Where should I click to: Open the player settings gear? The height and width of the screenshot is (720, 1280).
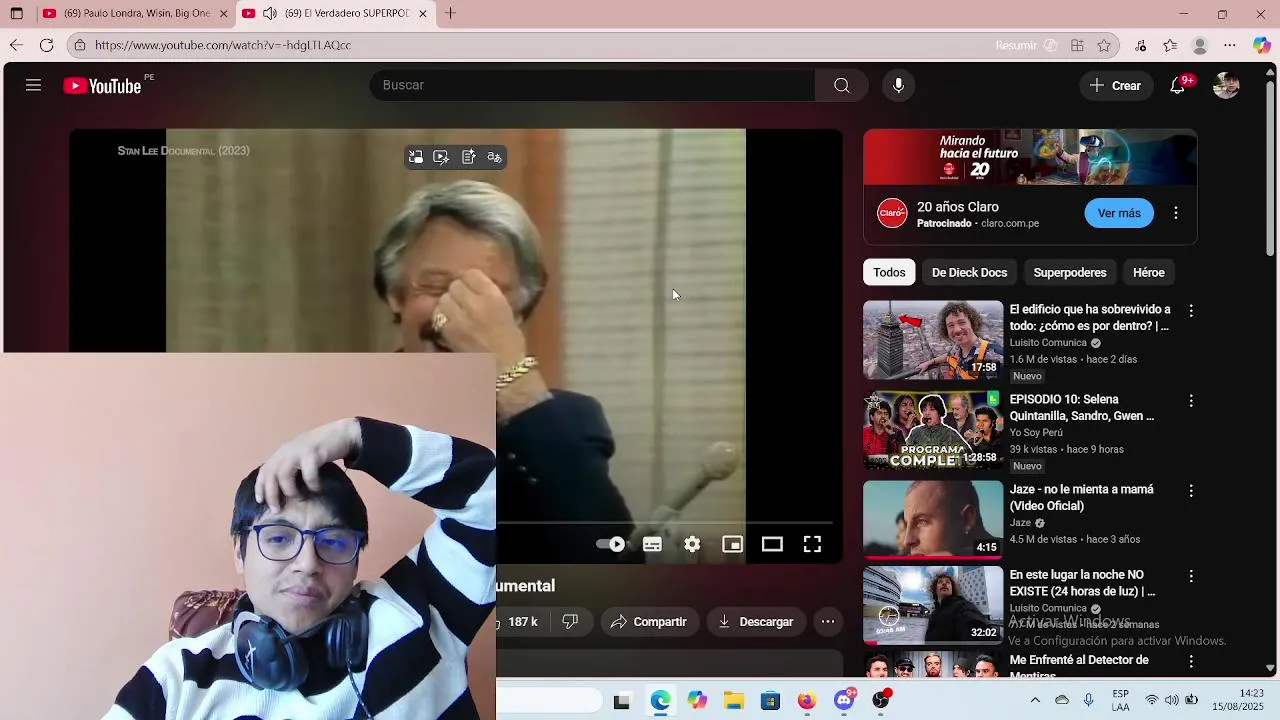[692, 544]
